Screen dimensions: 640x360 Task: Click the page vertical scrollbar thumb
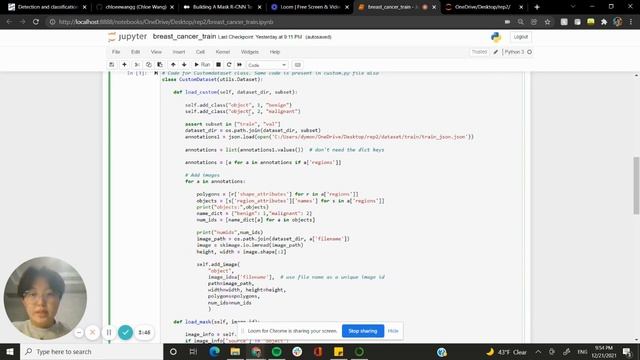pos(636,185)
